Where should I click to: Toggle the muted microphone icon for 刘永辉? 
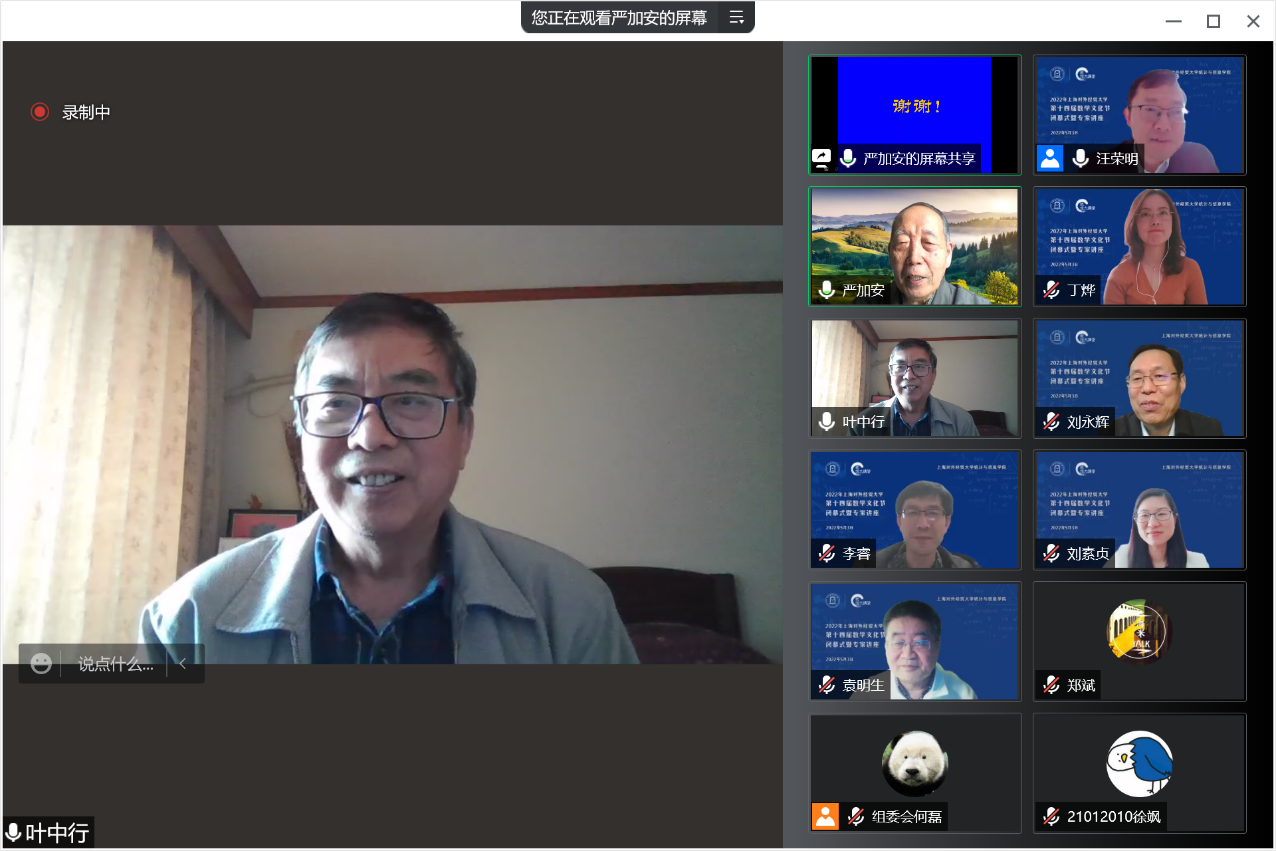tap(1051, 422)
